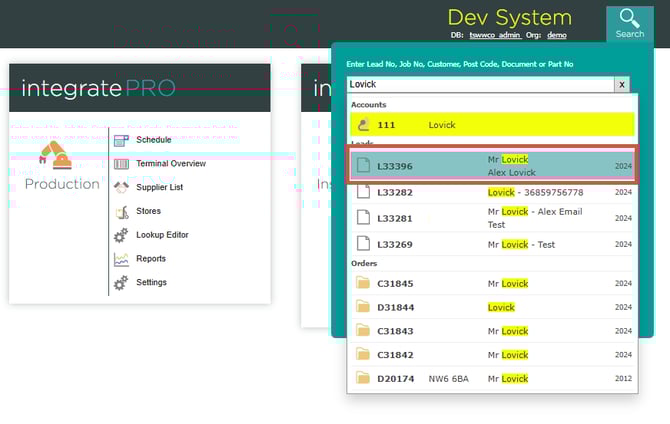Screen dimensions: 670x424
Task: Clear search with the x button
Action: [622, 85]
